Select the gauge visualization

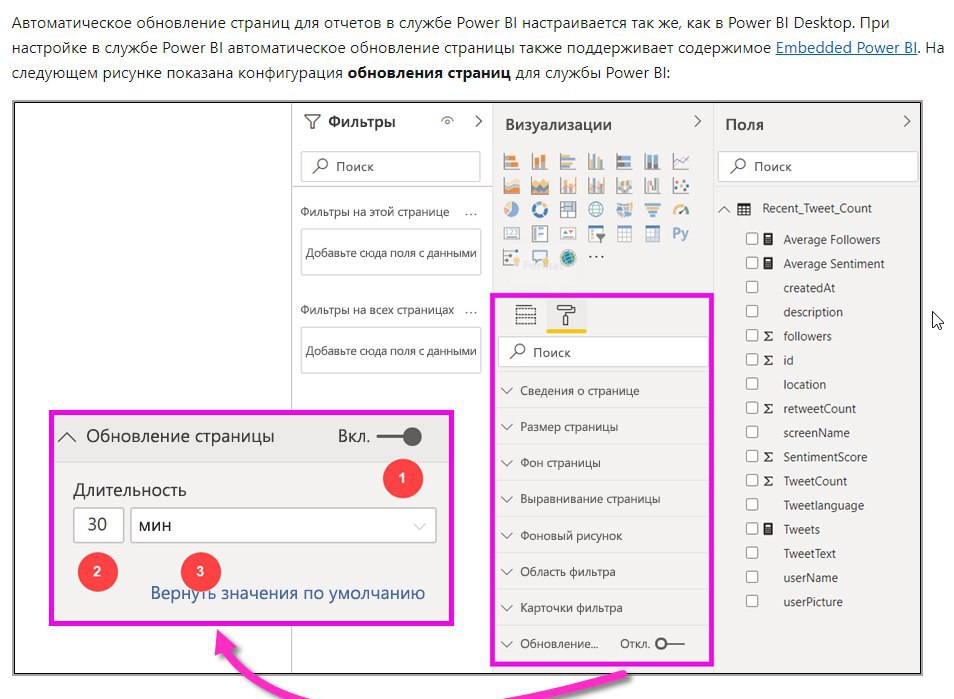tap(681, 210)
